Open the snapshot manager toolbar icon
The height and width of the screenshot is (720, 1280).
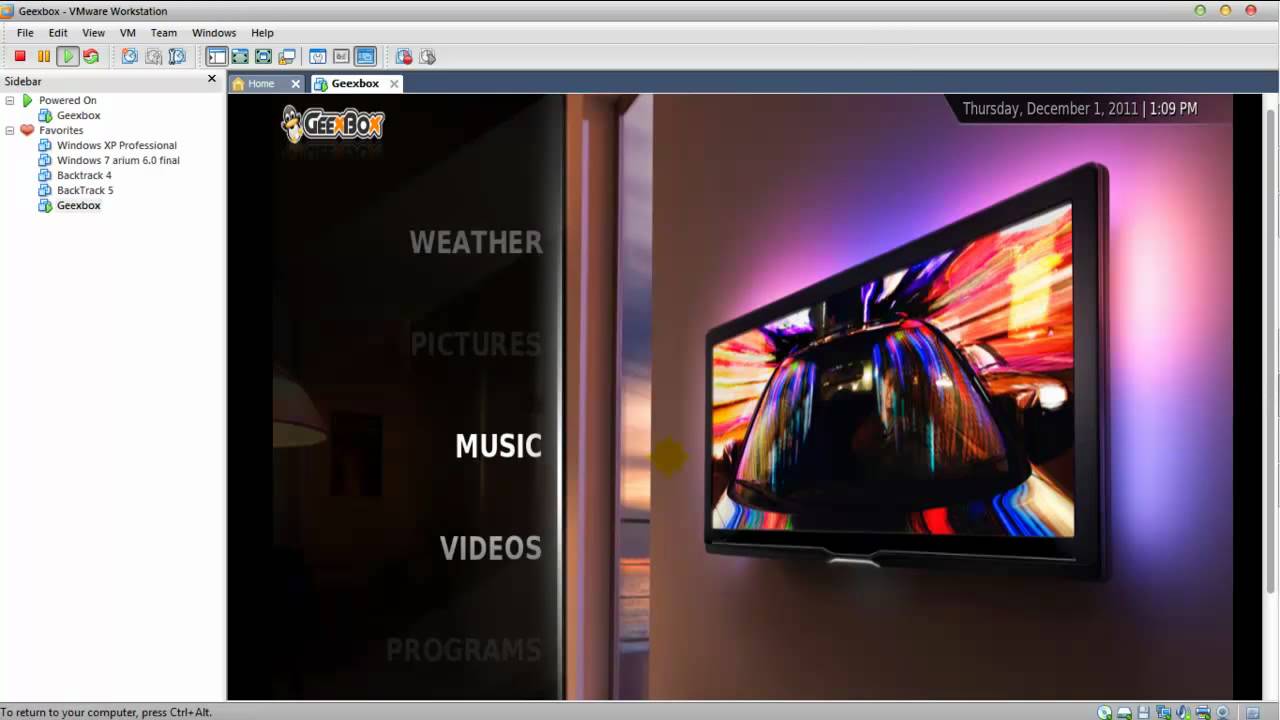pos(177,57)
